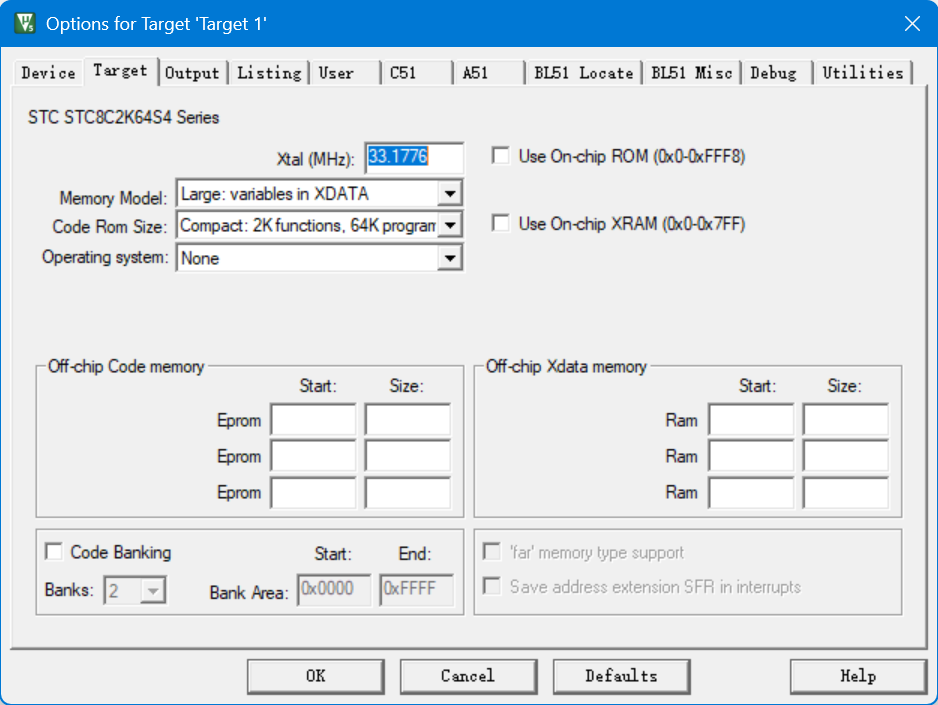Click the Keil uVision icon in title bar
This screenshot has width=938, height=705.
(x=25, y=24)
